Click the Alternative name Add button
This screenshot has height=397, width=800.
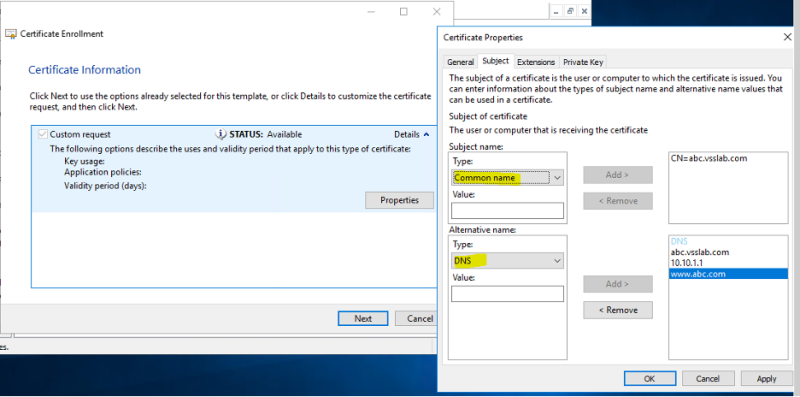pos(618,284)
